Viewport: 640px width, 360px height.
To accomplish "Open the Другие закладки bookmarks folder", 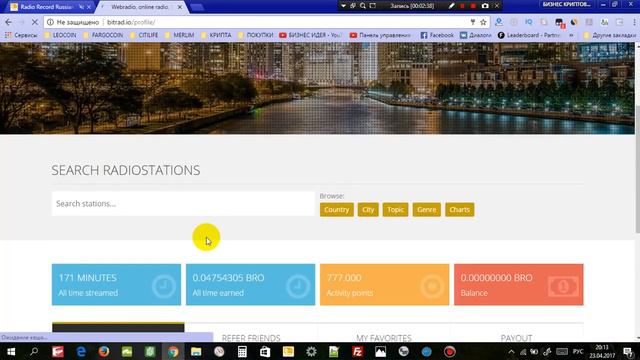I will point(609,35).
